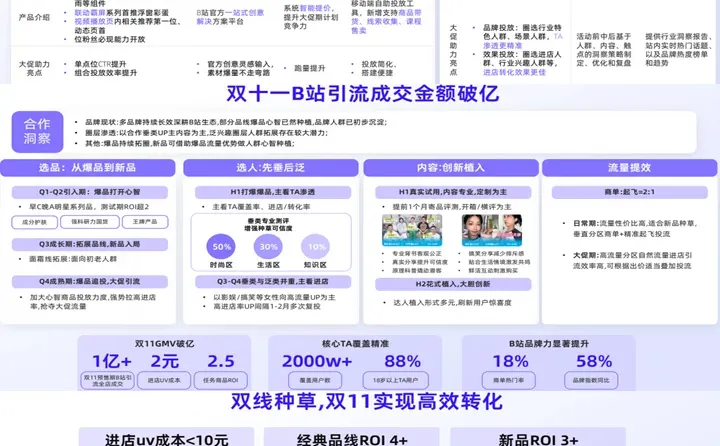Viewport: 720px width, 446px height.
Task: Click the Q4成熟期 section bar
Action: [x=90, y=281]
